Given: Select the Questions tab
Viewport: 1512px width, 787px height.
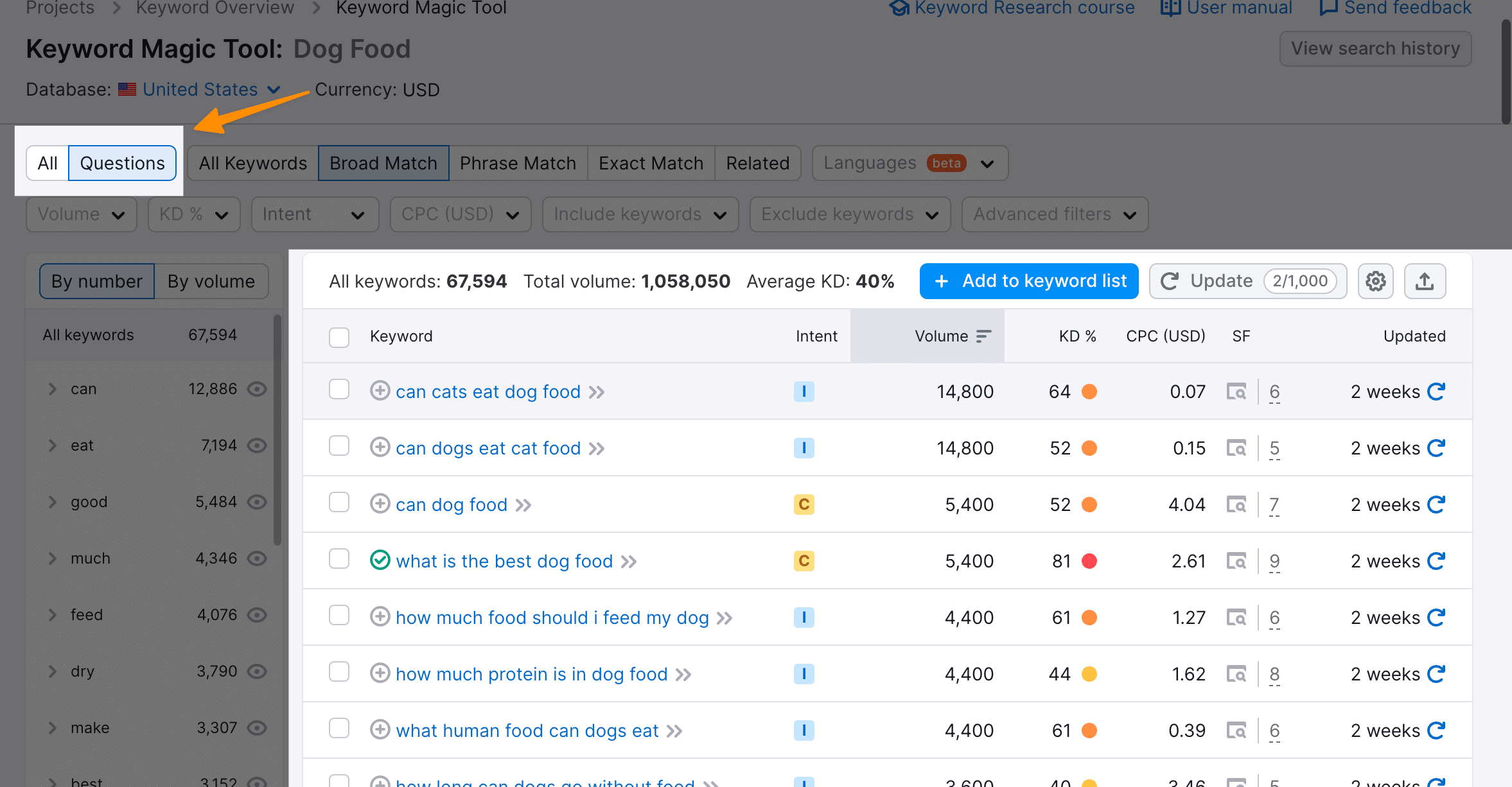Looking at the screenshot, I should pos(122,163).
